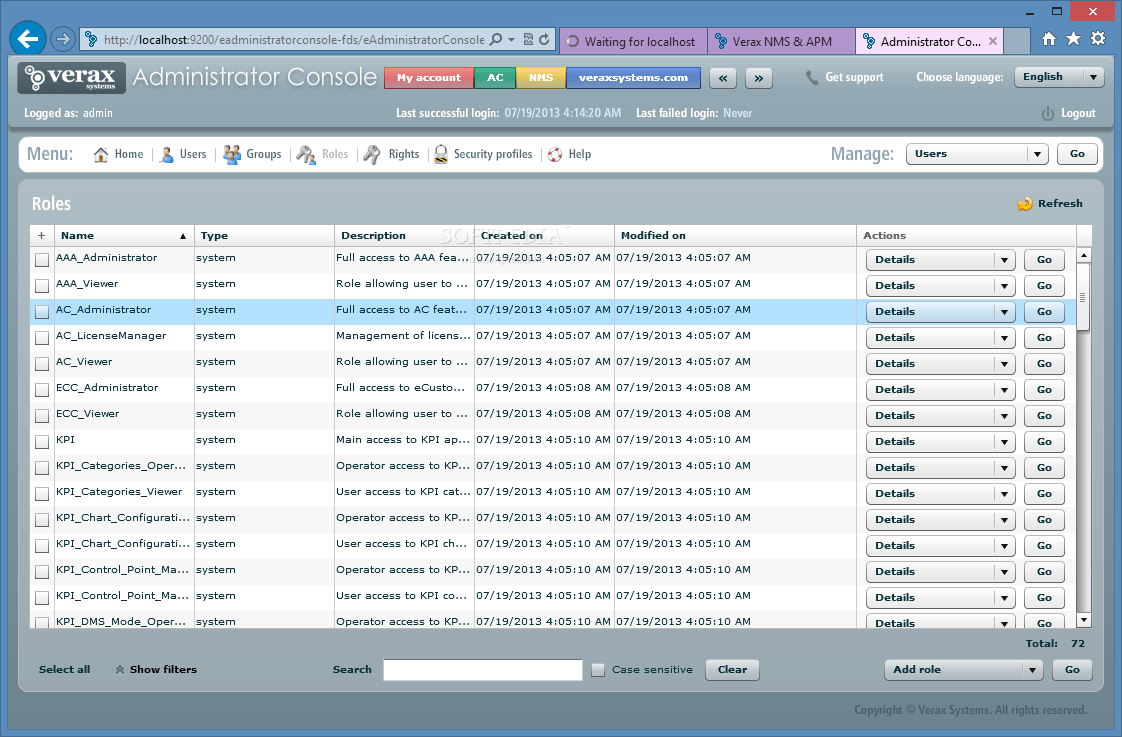Select the Users menu icon

[164, 154]
